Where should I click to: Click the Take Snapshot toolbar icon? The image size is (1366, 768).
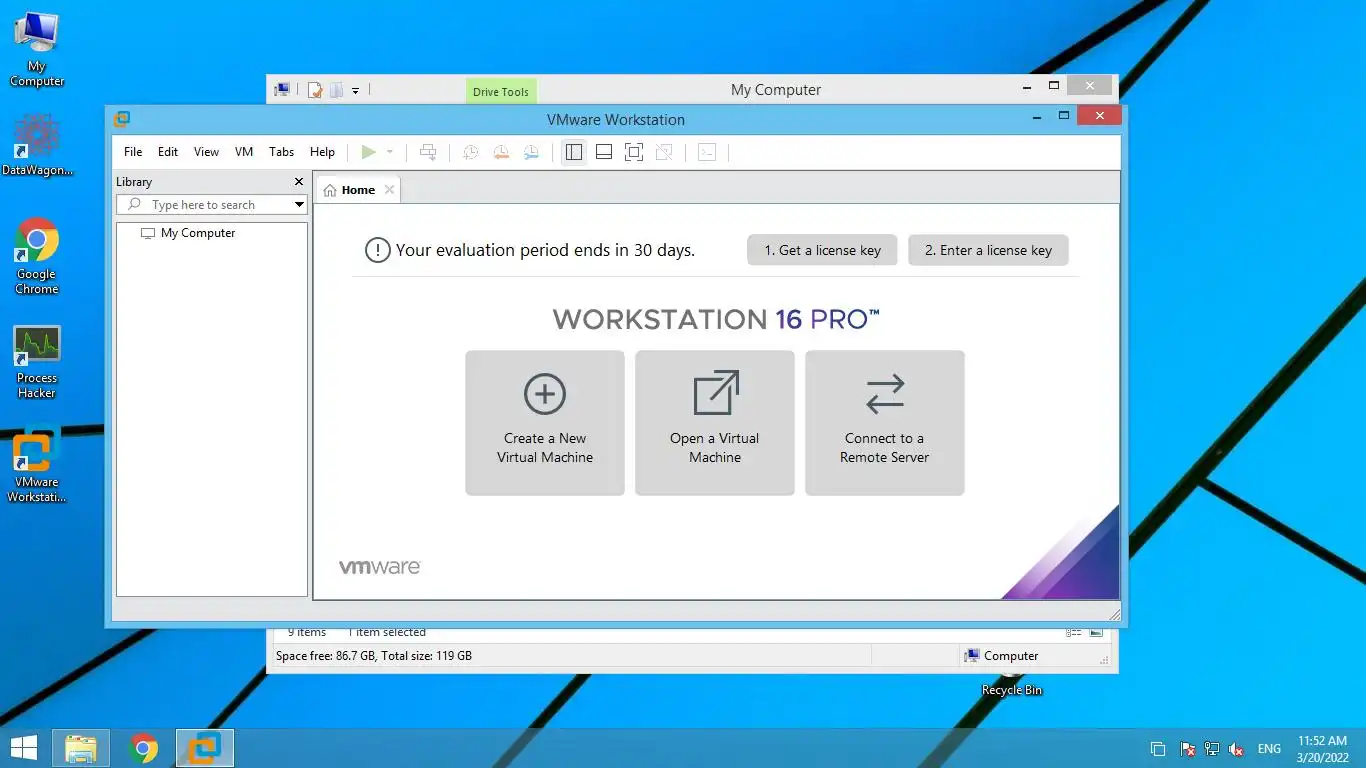pyautogui.click(x=471, y=152)
